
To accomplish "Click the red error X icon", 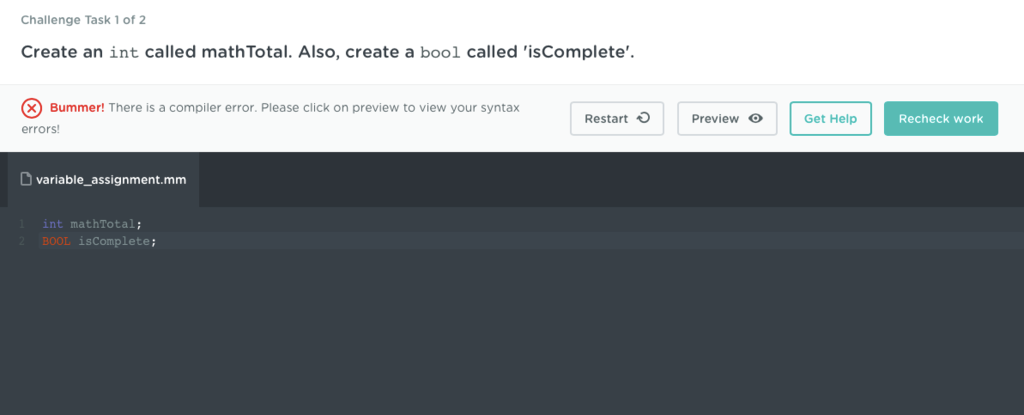I will coord(32,109).
